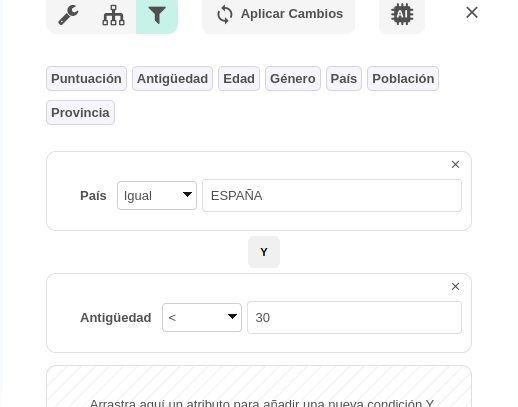The image size is (518, 407).
Task: Select the funnel filter tab
Action: tap(157, 15)
